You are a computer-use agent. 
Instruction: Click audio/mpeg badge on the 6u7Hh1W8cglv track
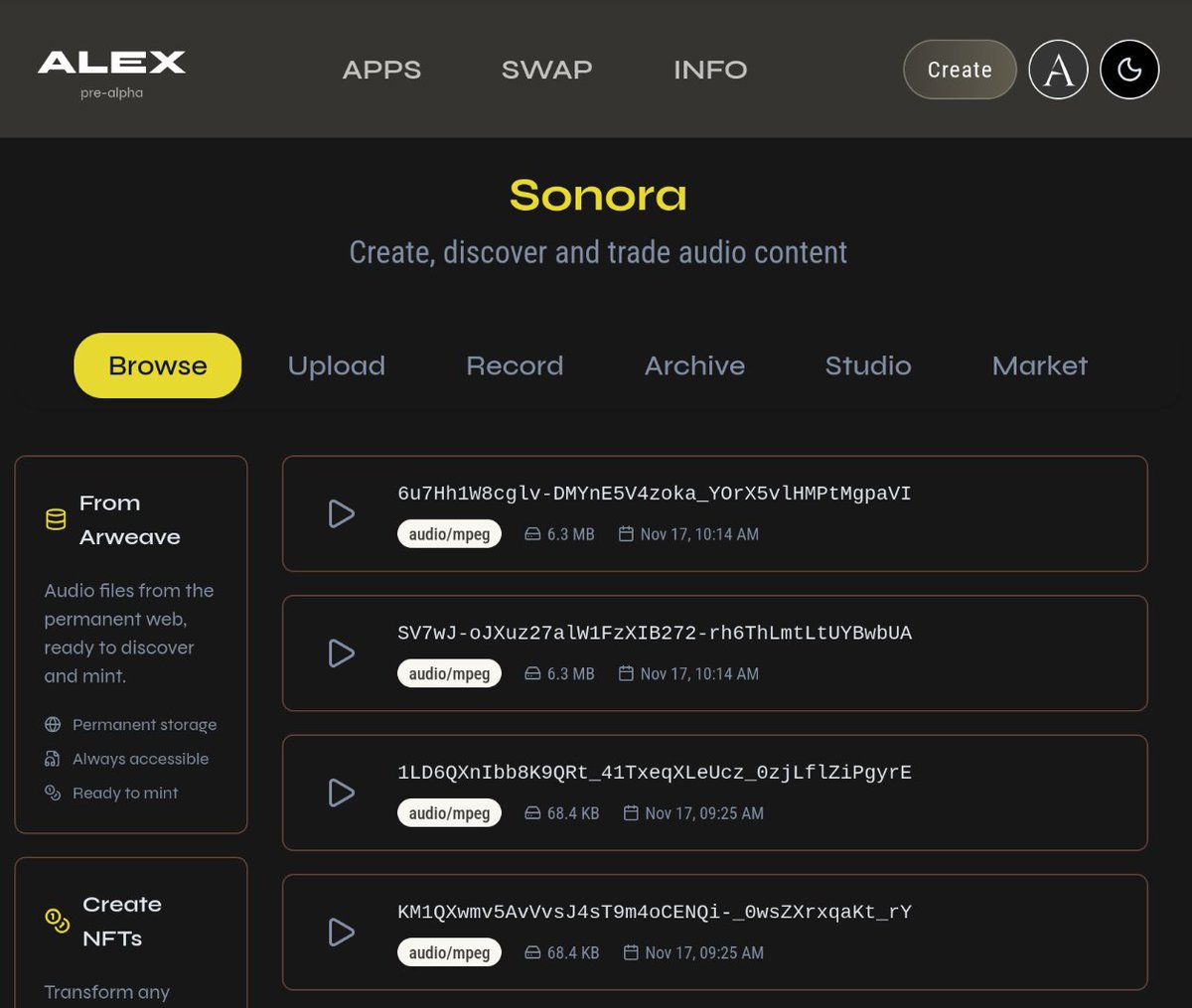tap(449, 534)
